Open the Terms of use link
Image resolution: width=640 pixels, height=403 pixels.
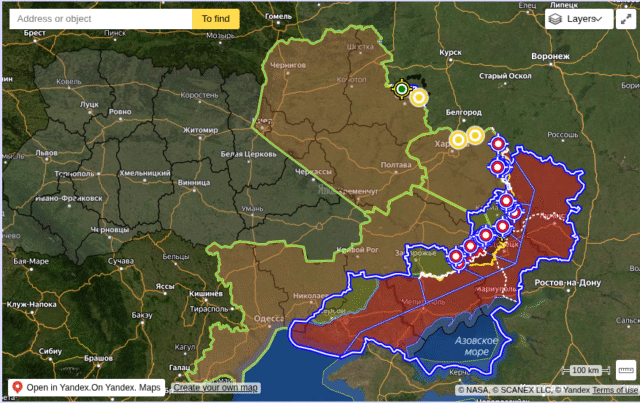tap(615, 390)
